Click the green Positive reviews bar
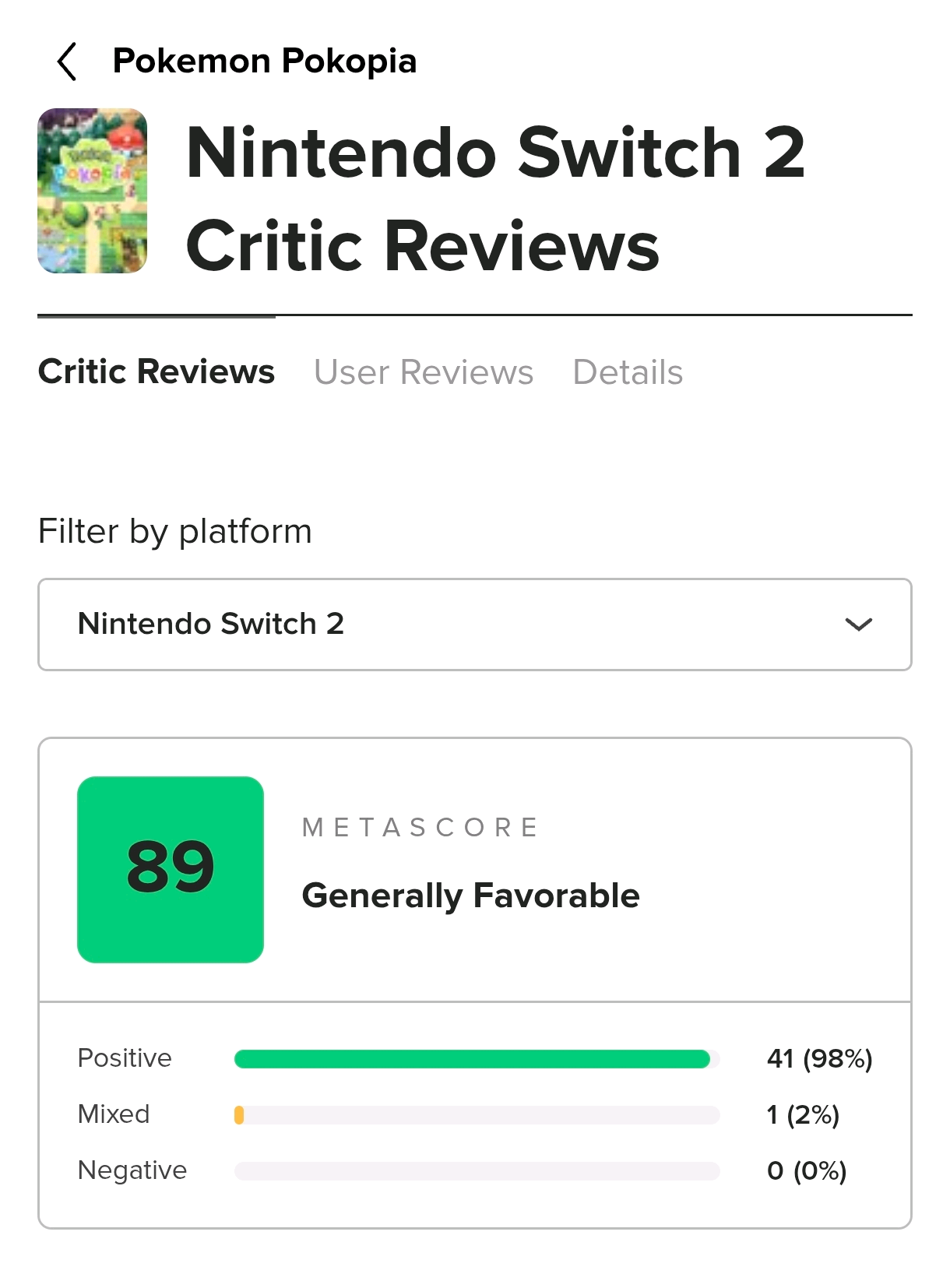The width and height of the screenshot is (950, 1288). (472, 1059)
